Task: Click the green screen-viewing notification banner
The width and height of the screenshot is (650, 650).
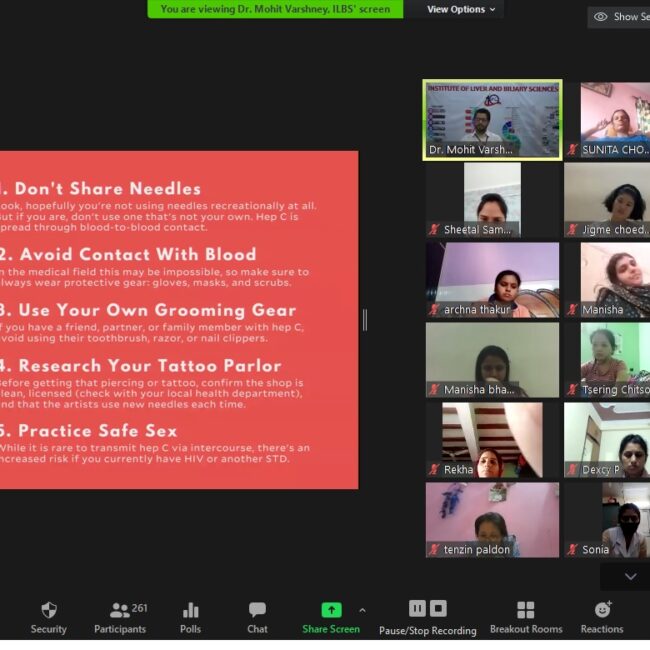Action: click(x=275, y=9)
